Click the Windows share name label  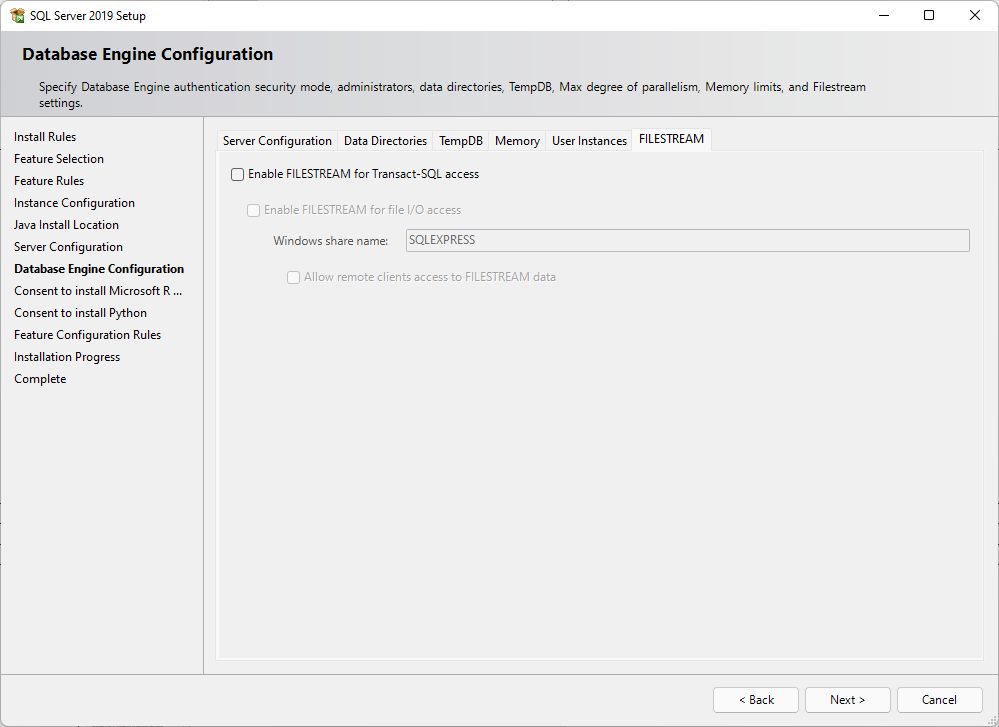click(x=331, y=241)
